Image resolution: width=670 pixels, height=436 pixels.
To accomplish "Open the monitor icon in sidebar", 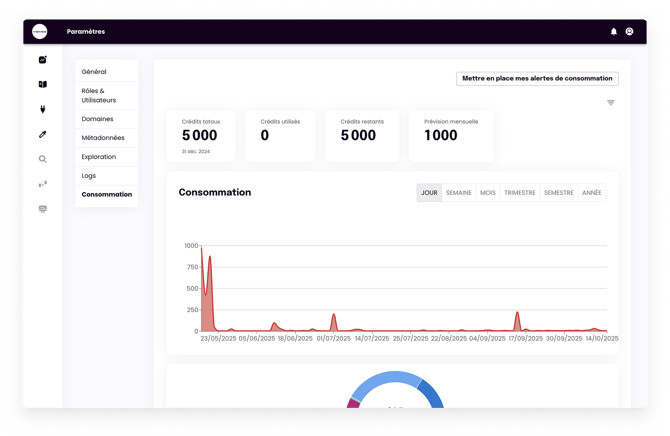I will pyautogui.click(x=43, y=209).
